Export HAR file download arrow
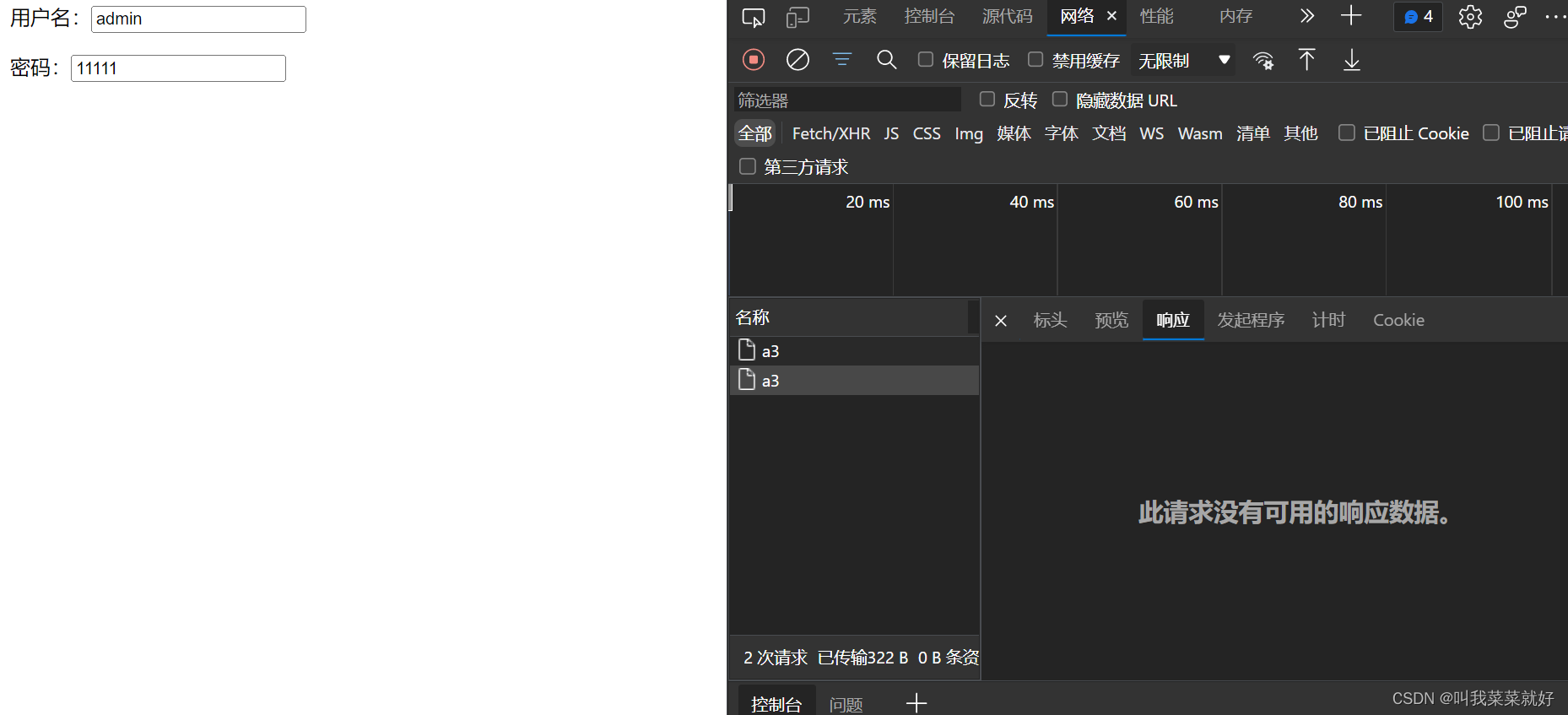Viewport: 1568px width, 715px height. (x=1352, y=60)
